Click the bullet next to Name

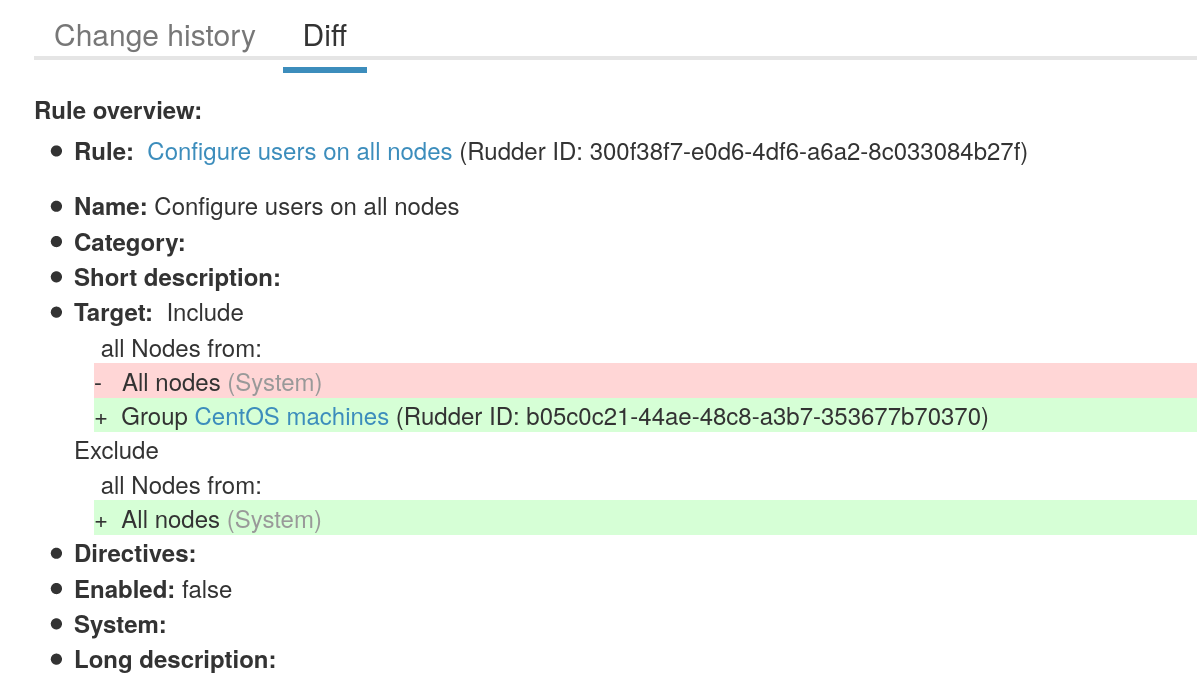coord(58,206)
